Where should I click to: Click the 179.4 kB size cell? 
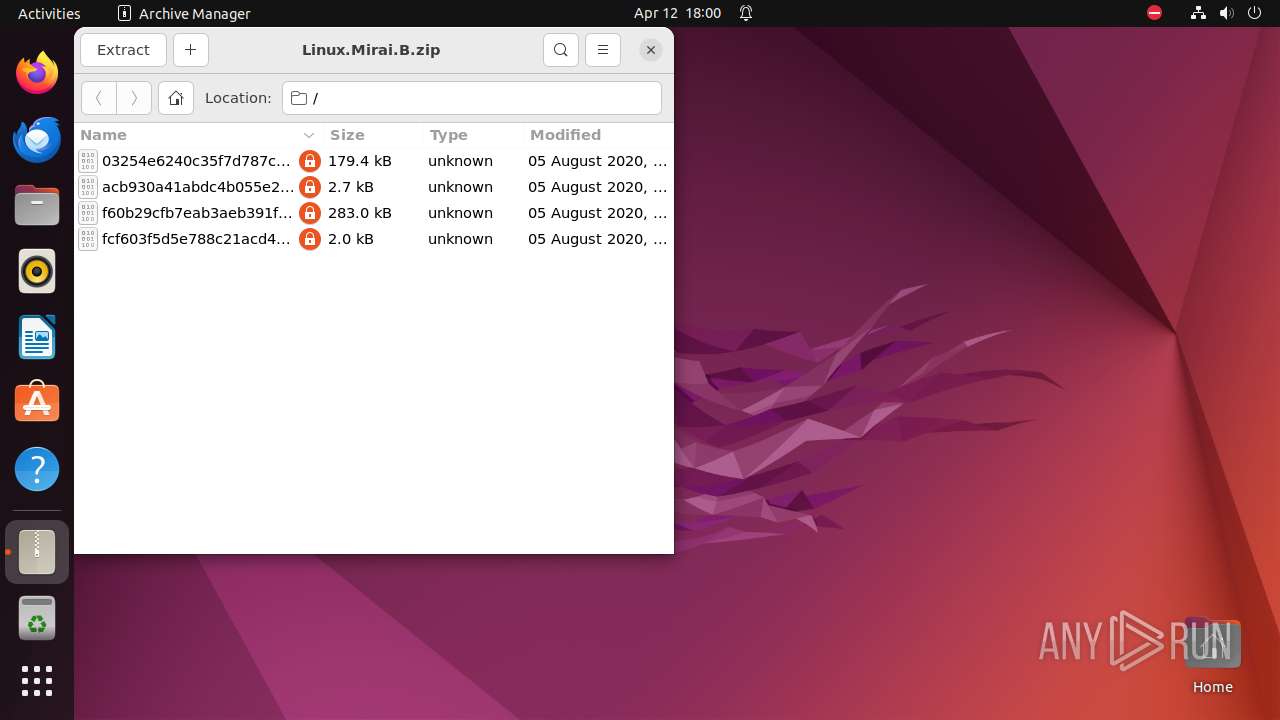click(360, 161)
